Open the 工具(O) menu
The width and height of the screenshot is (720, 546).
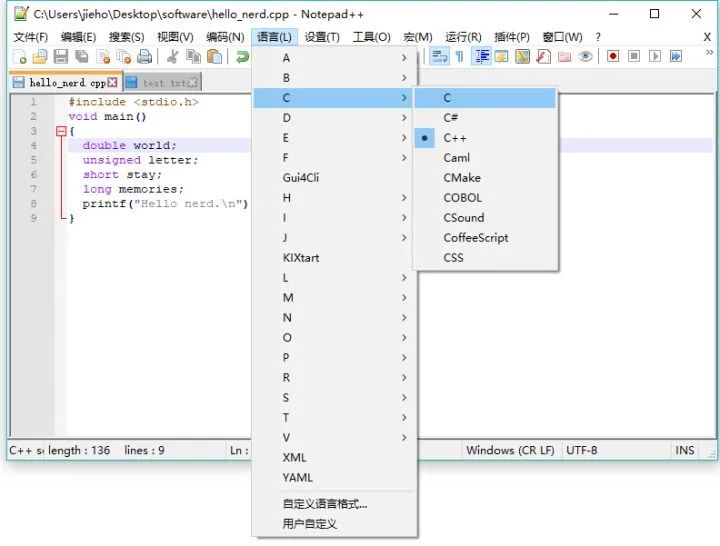371,37
